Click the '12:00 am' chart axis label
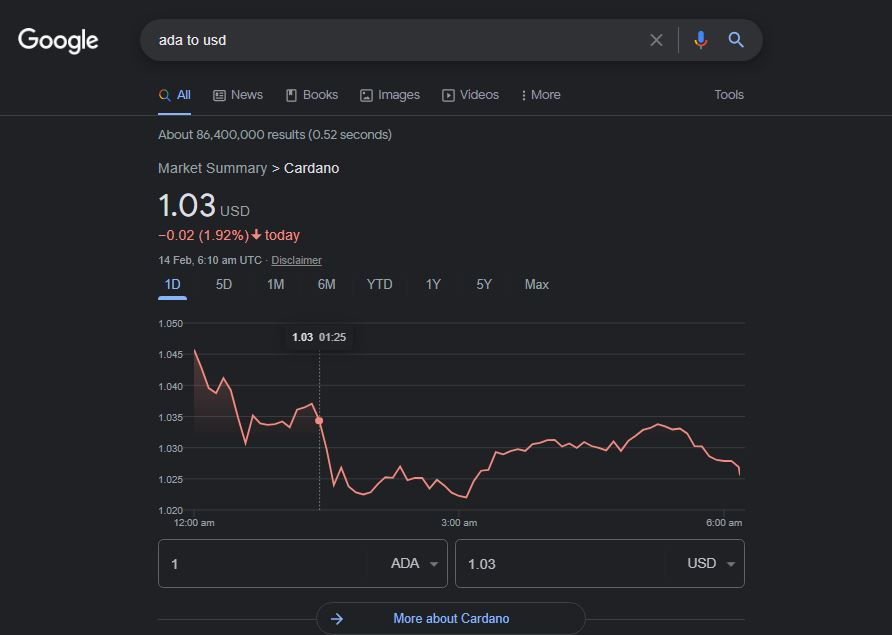Screen dimensions: 892x635 [x=194, y=523]
